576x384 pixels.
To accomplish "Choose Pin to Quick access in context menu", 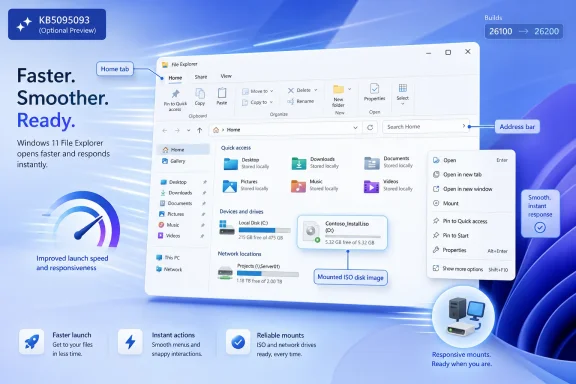I will [x=470, y=221].
